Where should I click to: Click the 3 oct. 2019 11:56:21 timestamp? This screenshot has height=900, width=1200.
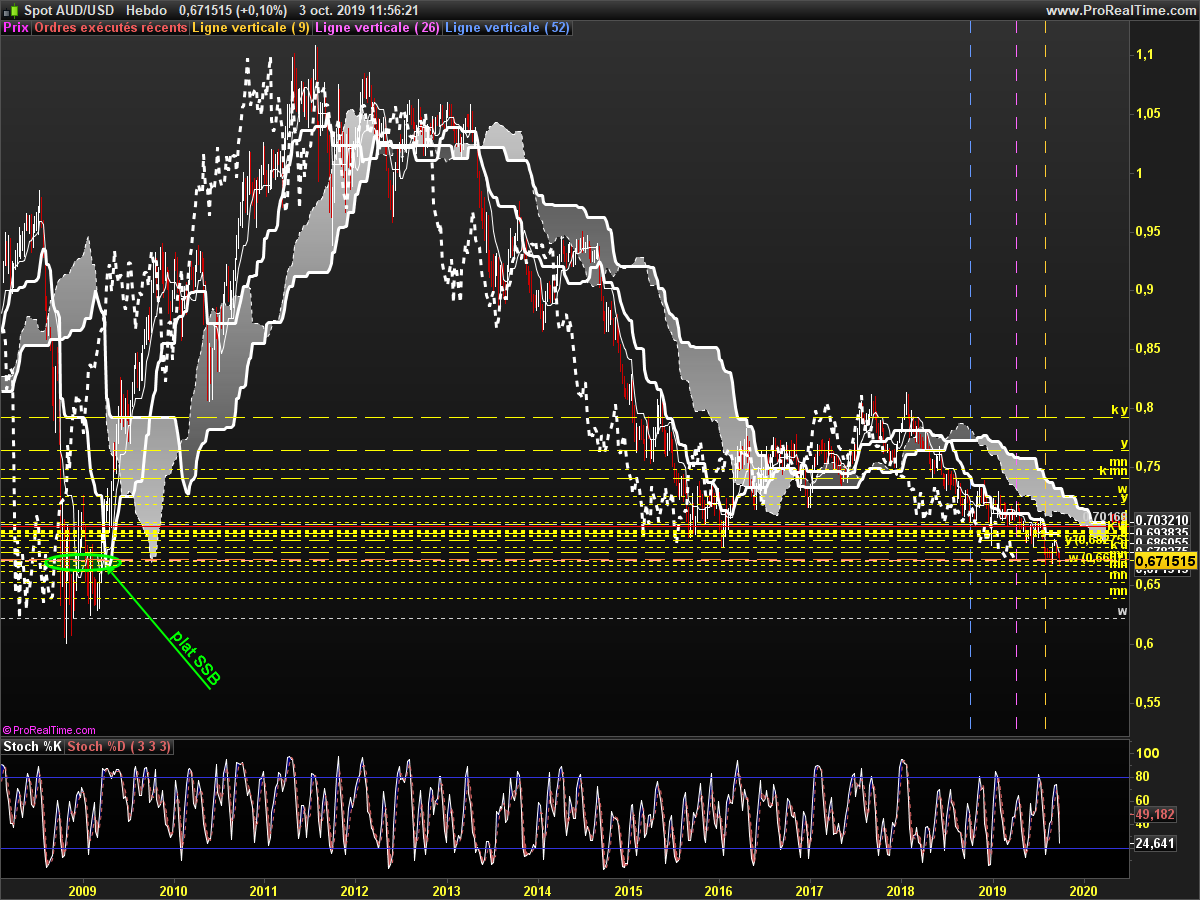(358, 10)
